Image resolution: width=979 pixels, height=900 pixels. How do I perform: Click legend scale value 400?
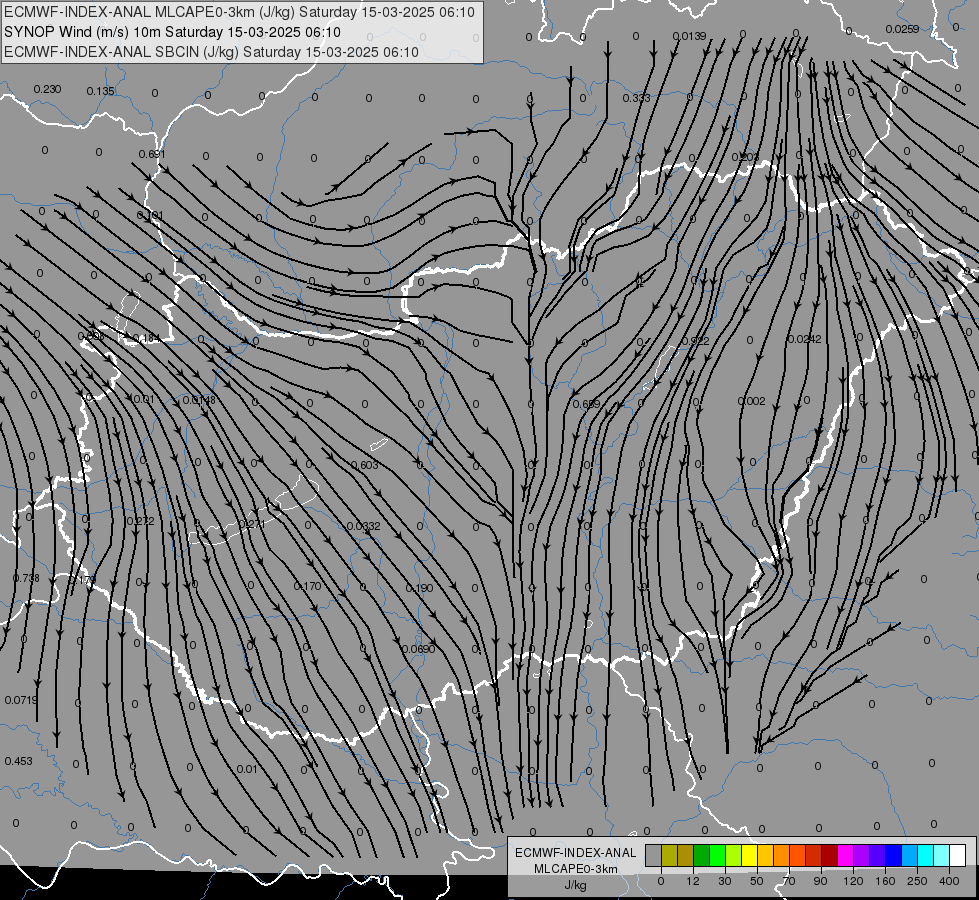coord(949,881)
